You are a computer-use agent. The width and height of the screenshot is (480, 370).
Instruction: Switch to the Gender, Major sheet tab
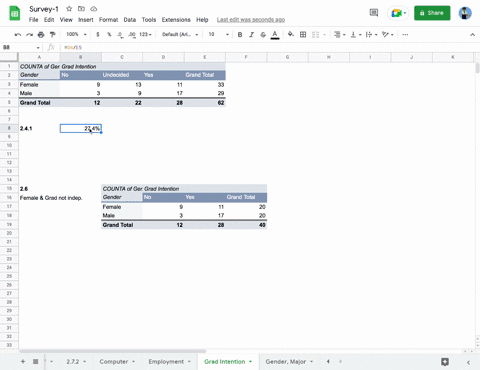click(286, 361)
